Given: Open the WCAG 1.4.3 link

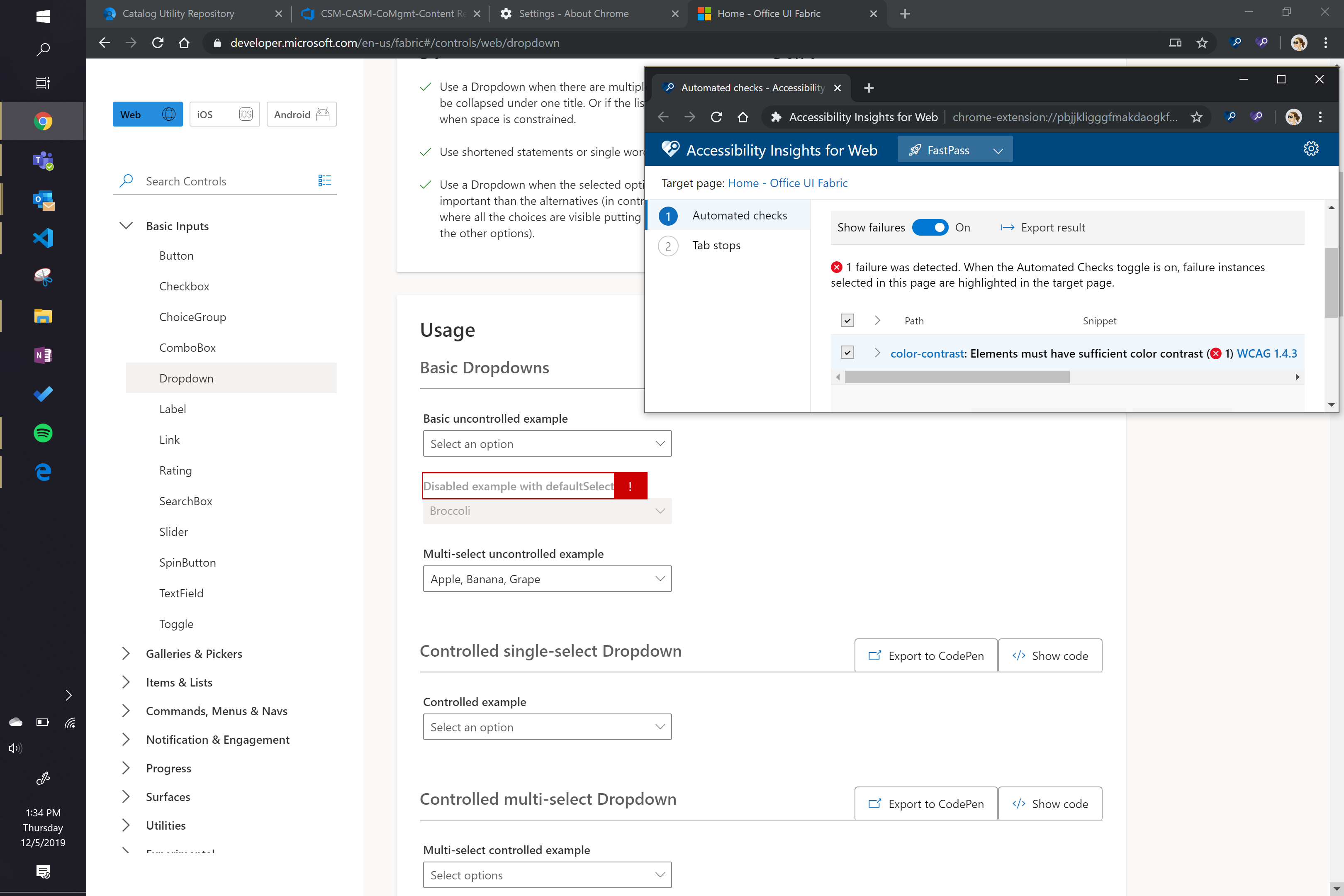Looking at the screenshot, I should pyautogui.click(x=1266, y=353).
